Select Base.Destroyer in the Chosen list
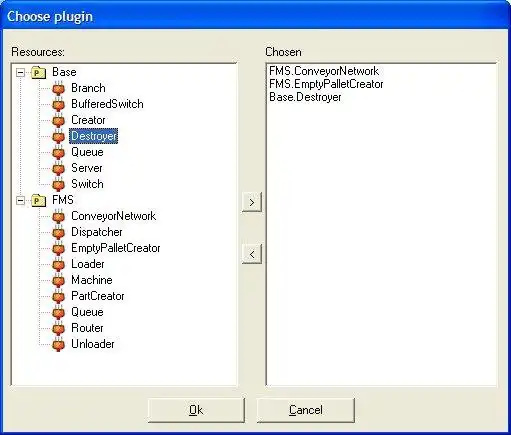 tap(305, 97)
